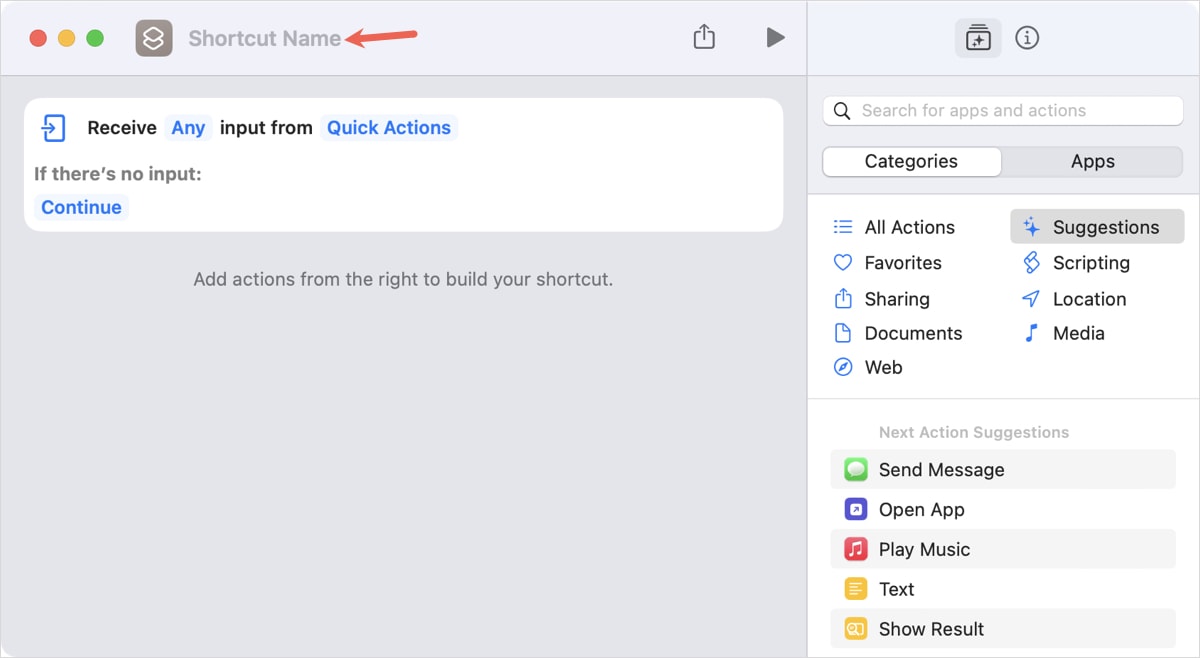This screenshot has height=658, width=1200.
Task: Click the Shortcut Name title field
Action: pyautogui.click(x=264, y=38)
